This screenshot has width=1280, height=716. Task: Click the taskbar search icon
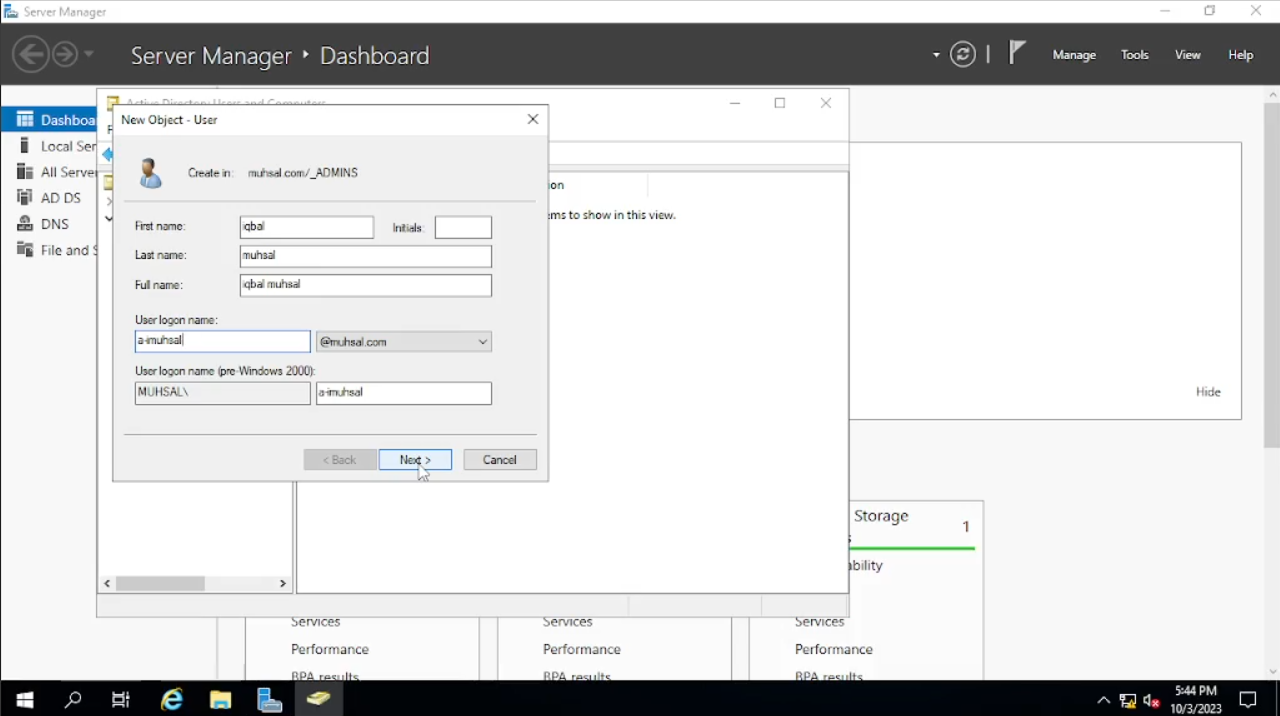(x=73, y=699)
